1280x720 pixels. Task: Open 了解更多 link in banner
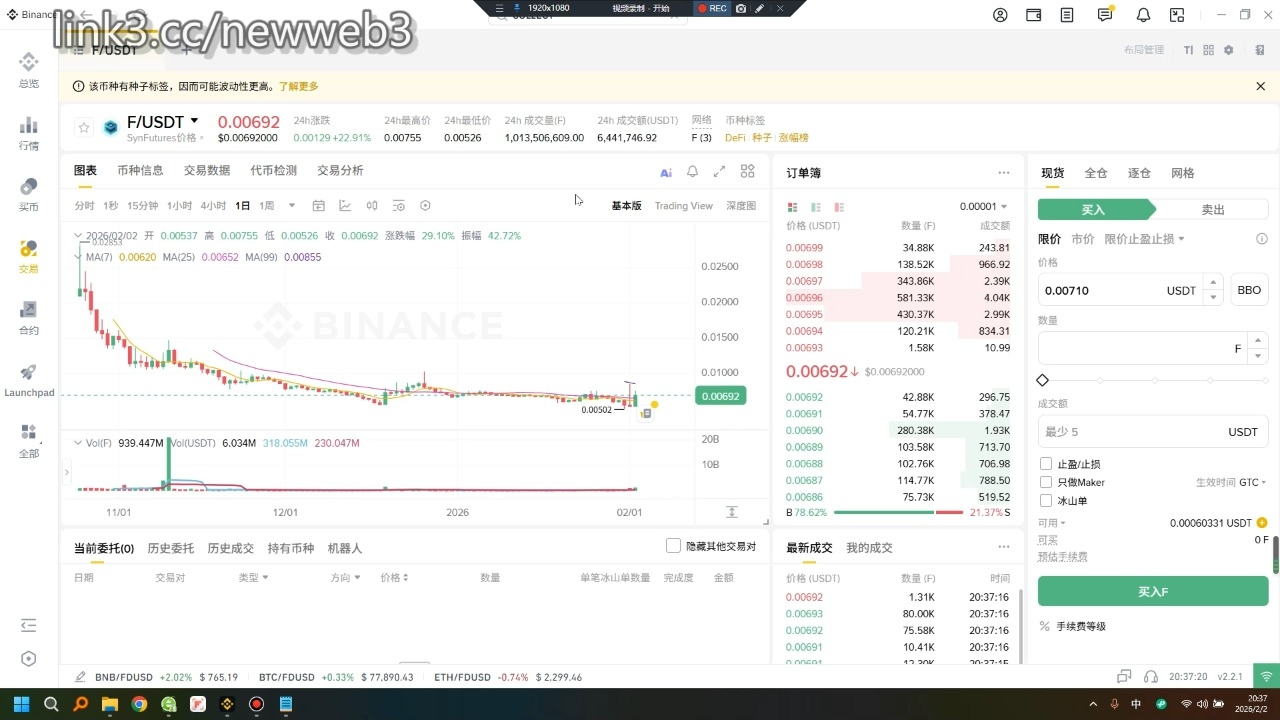[x=298, y=87]
